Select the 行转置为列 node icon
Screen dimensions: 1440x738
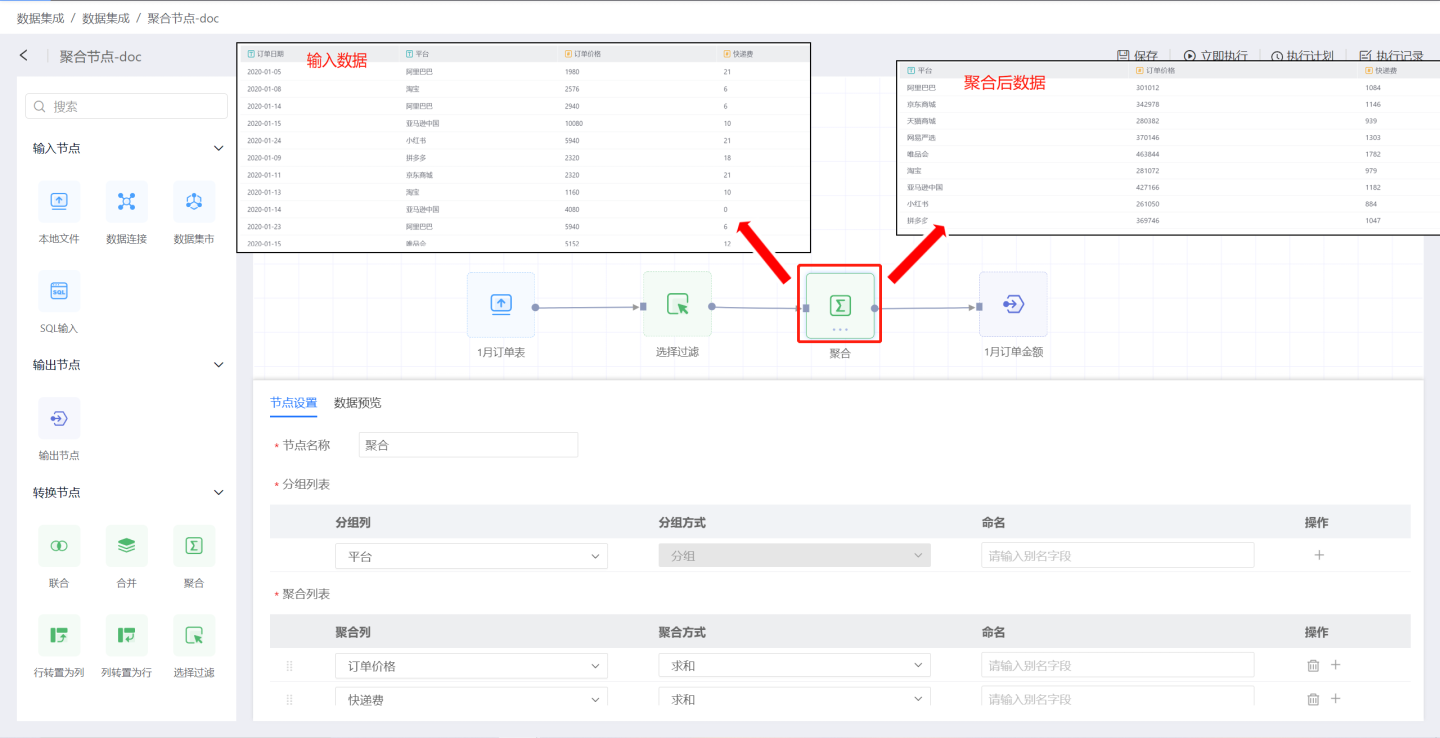coord(59,635)
